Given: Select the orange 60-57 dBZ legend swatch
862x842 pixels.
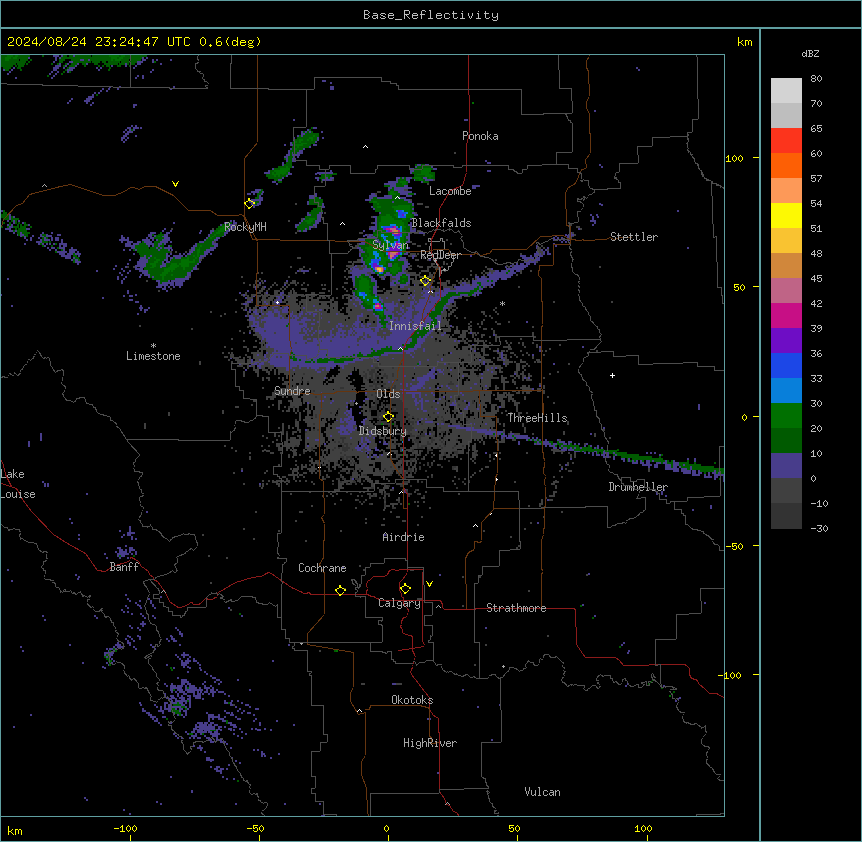Looking at the screenshot, I should click(786, 165).
